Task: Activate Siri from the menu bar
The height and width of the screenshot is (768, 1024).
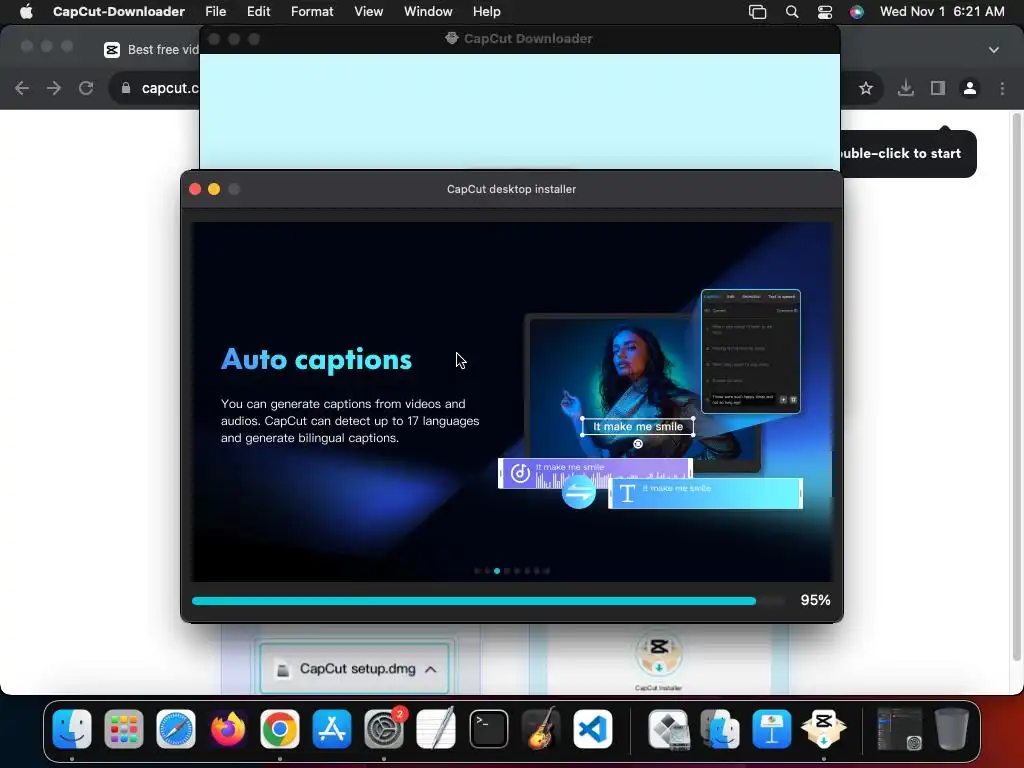Action: coord(857,12)
